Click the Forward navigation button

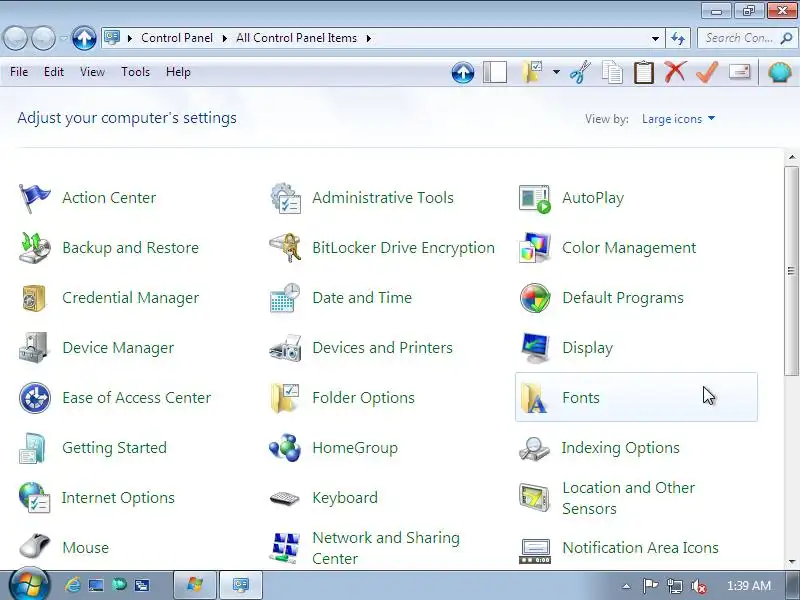44,38
